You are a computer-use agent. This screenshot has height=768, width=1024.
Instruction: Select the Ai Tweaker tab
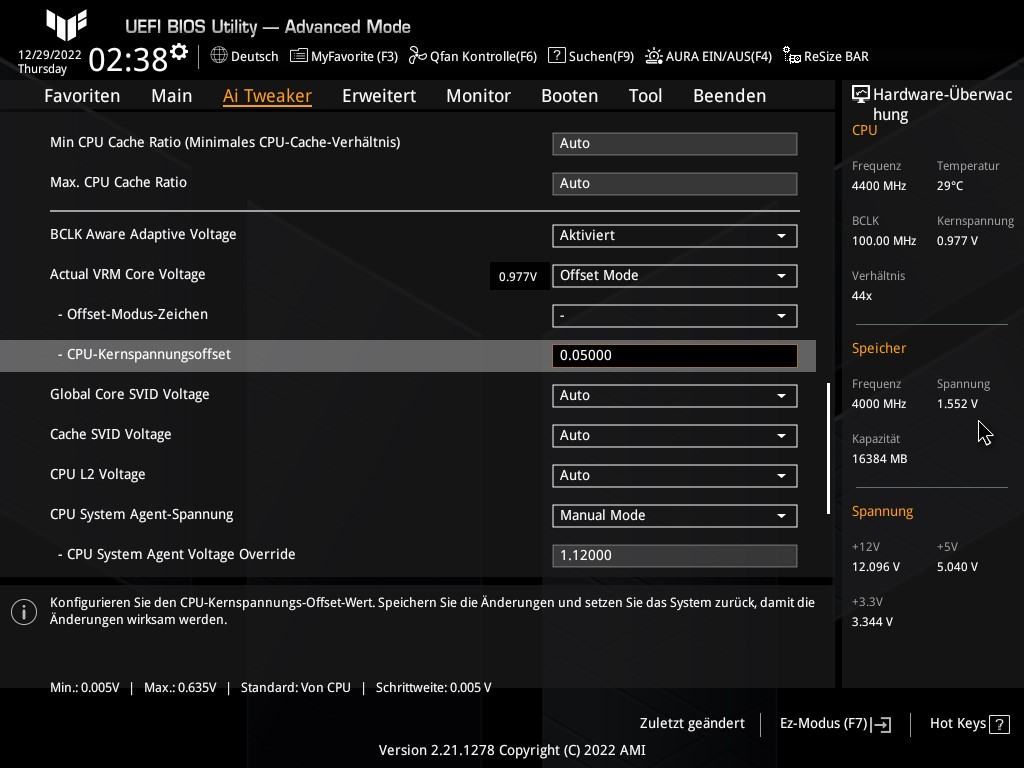pos(267,96)
